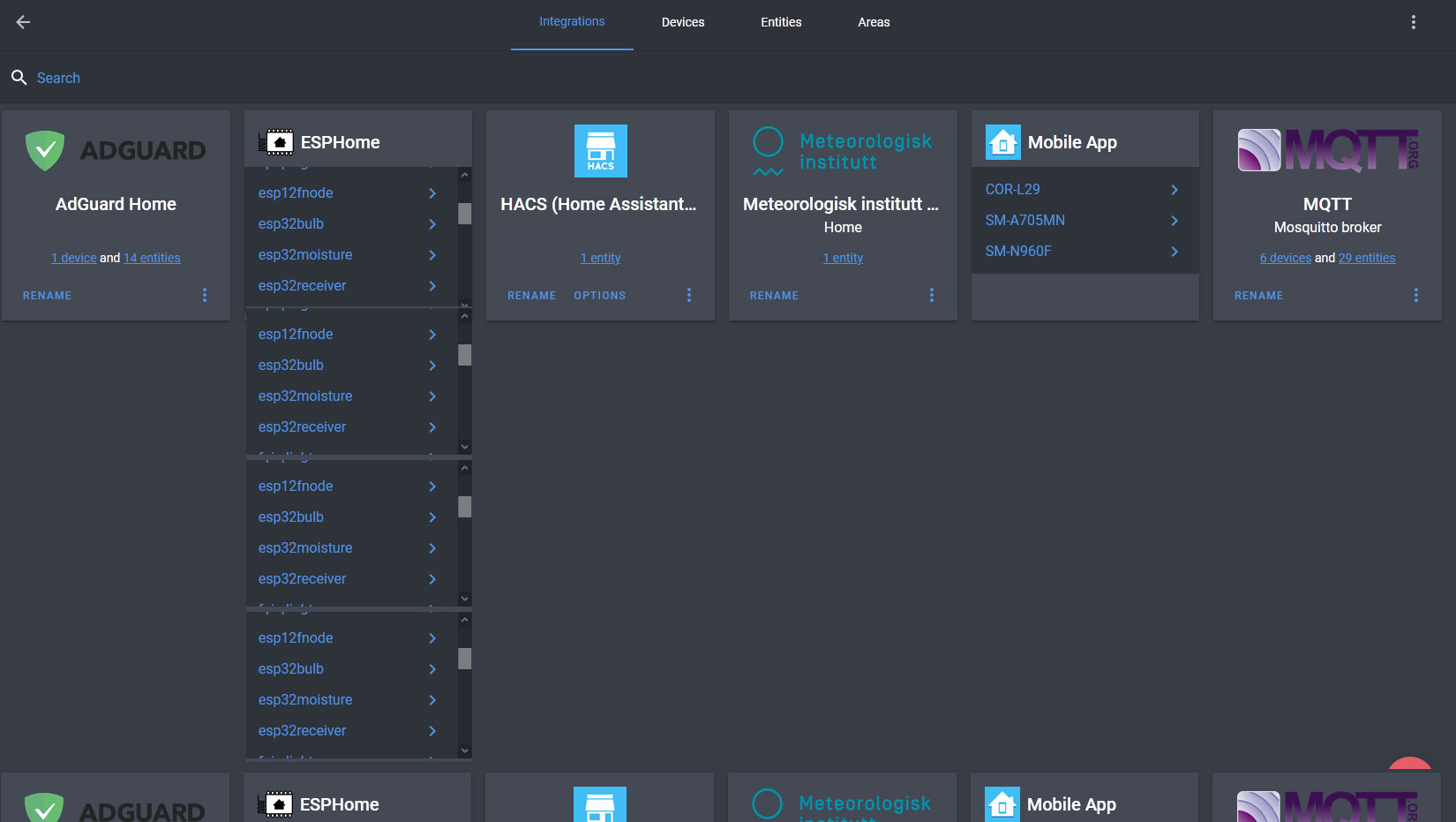Focus the Search integrations field
Screen dimensions: 1456x822
click(x=728, y=78)
